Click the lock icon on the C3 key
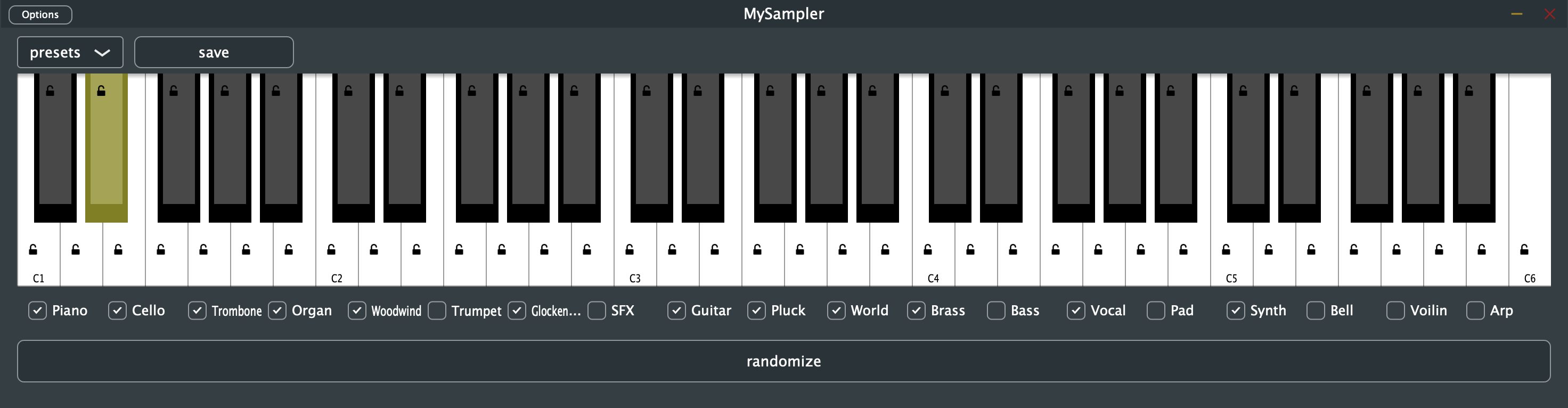1568x408 pixels. (629, 249)
